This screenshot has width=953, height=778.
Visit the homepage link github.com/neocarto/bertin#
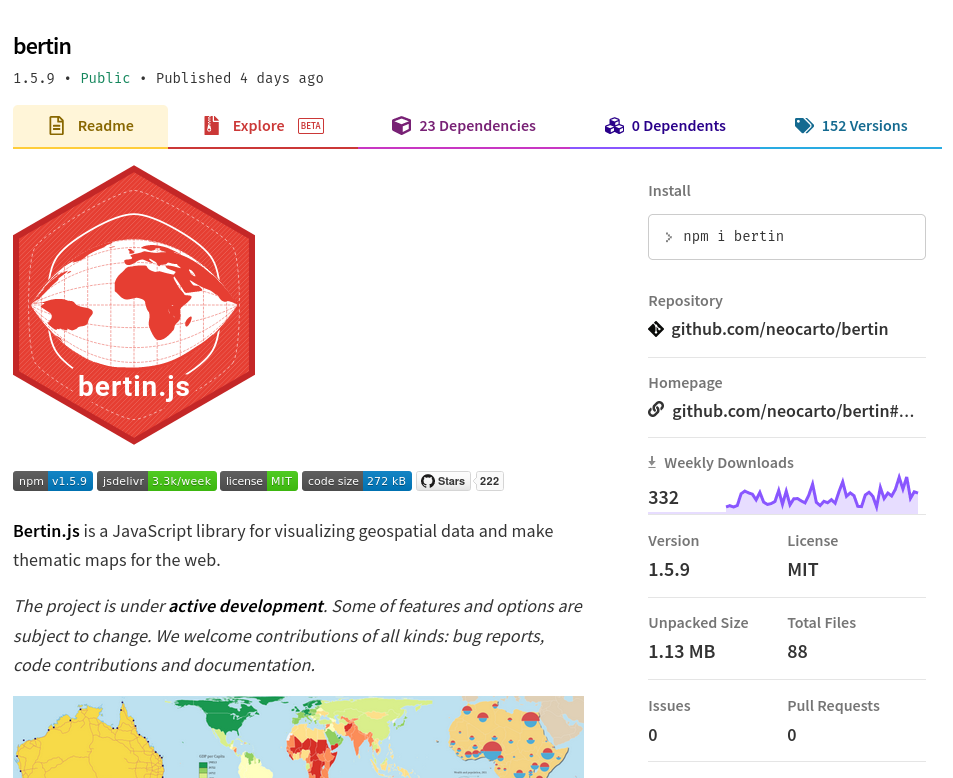(x=792, y=411)
